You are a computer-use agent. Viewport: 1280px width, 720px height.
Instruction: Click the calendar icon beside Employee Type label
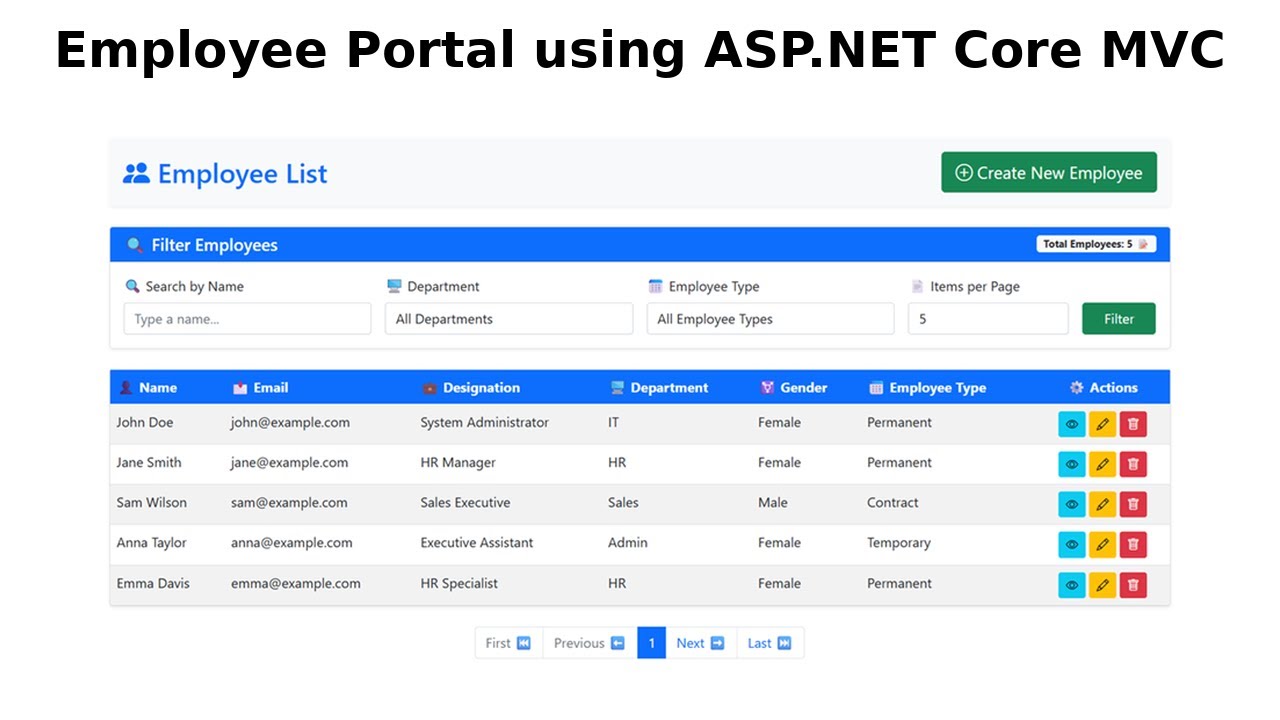coord(655,286)
